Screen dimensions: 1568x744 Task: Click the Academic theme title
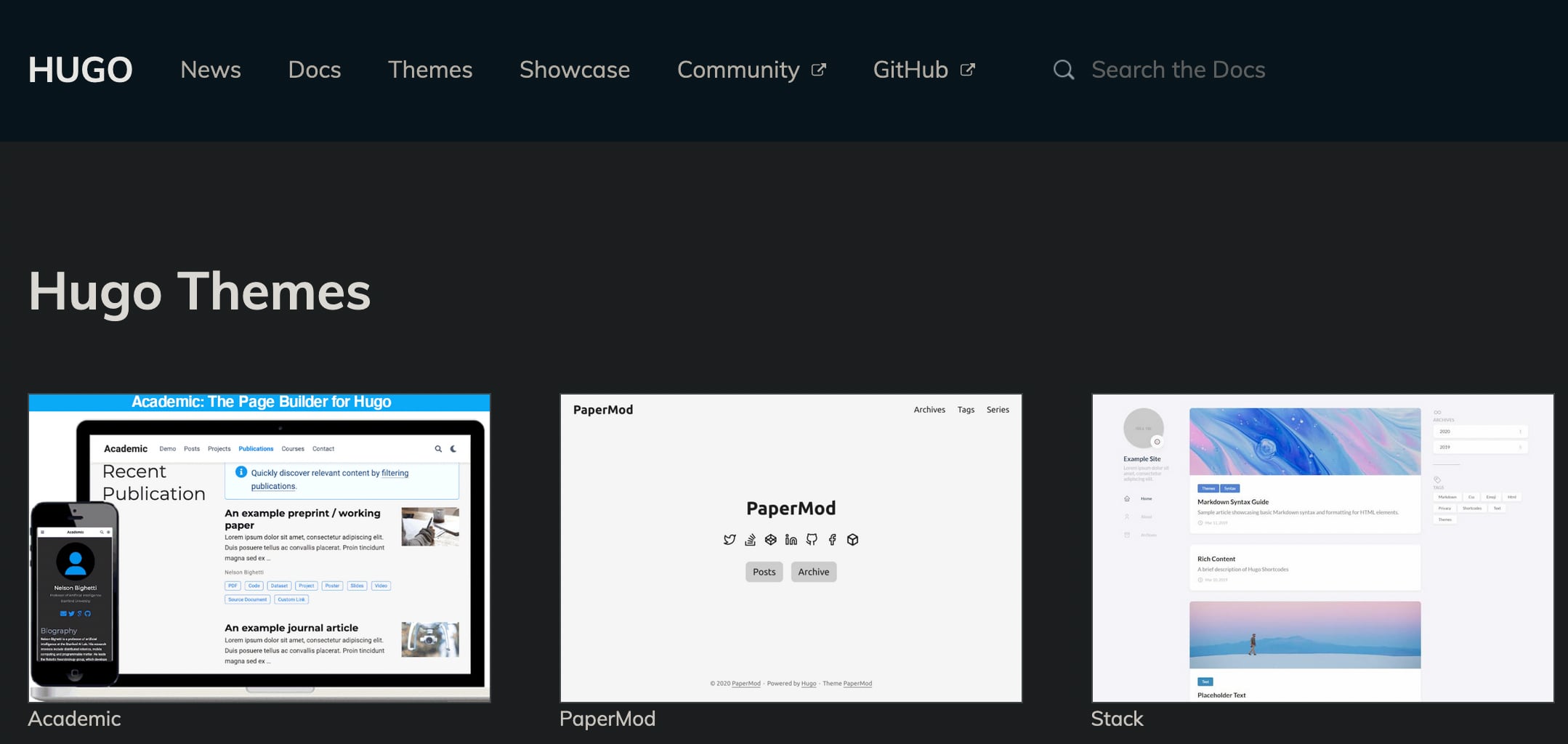click(74, 719)
